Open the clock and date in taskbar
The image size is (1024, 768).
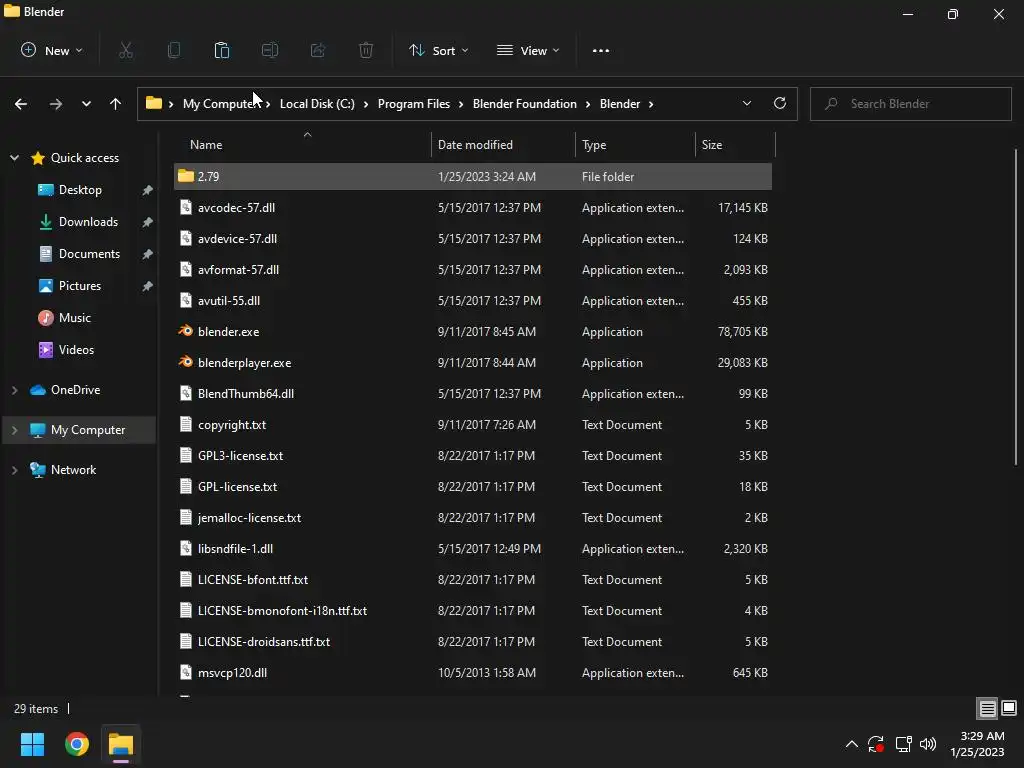tap(978, 744)
